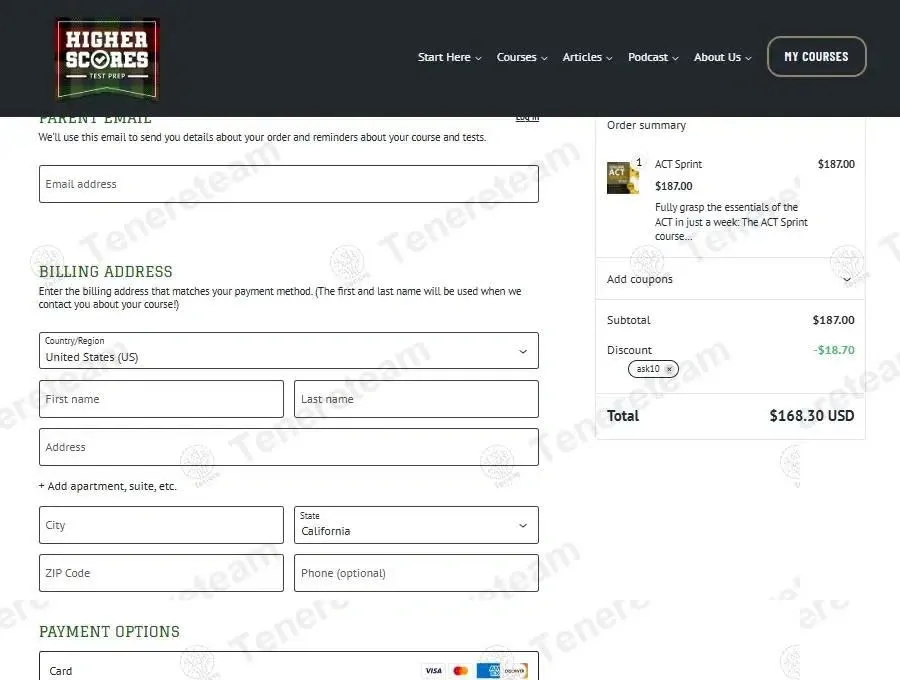Click the Total $168.30 USD amount

coord(812,415)
